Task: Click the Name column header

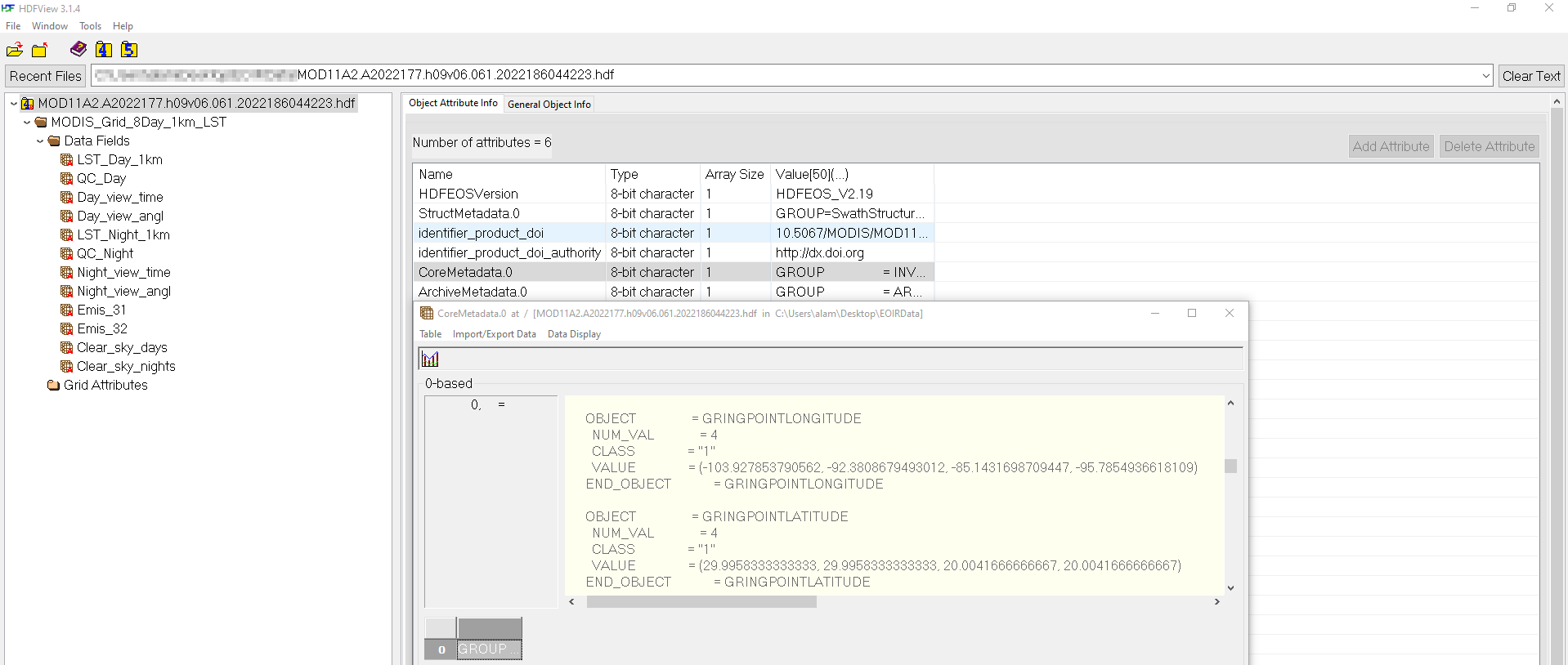Action: 508,174
